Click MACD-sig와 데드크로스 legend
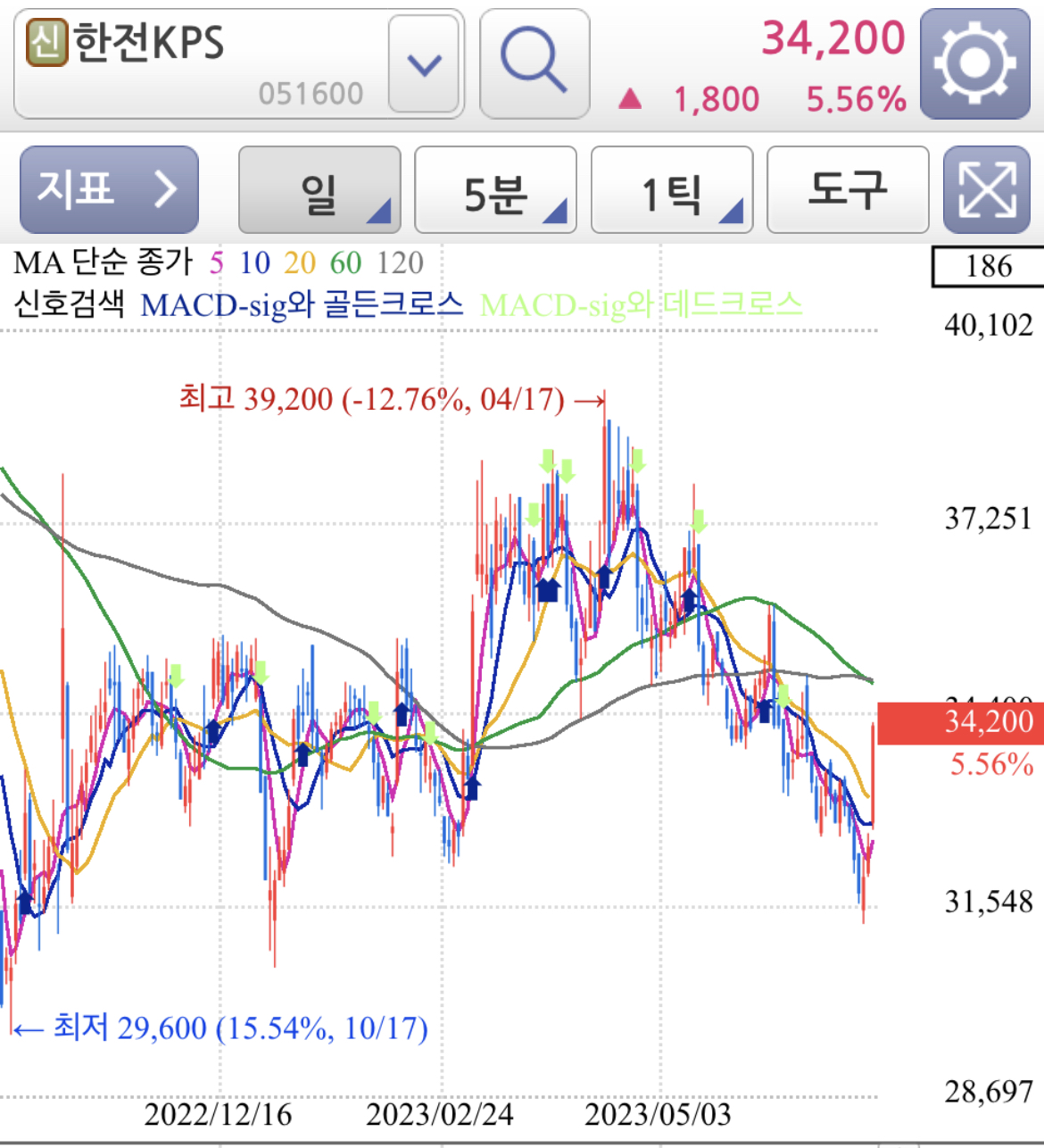 pyautogui.click(x=641, y=304)
